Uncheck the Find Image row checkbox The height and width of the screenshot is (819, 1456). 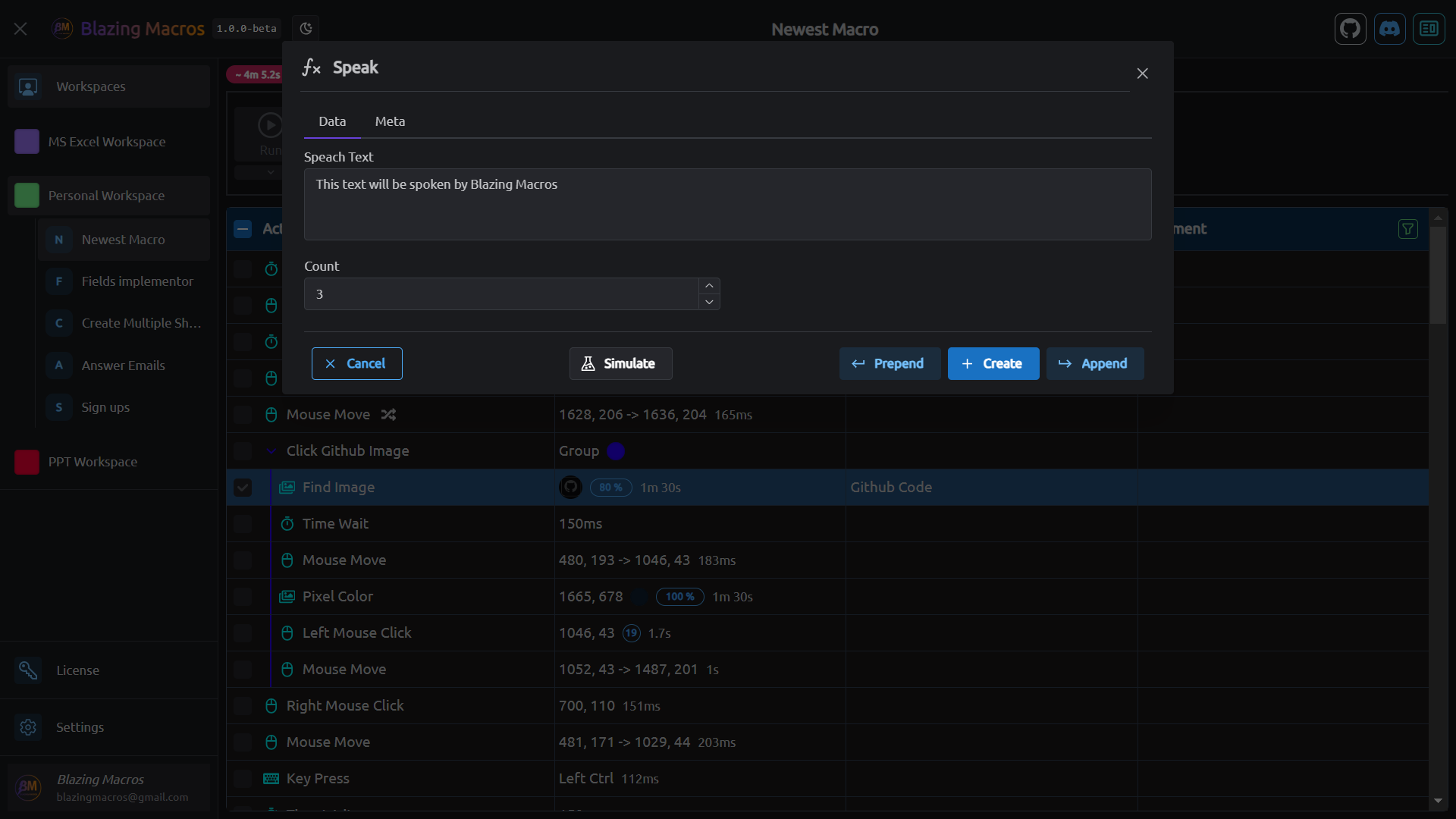[x=243, y=488]
